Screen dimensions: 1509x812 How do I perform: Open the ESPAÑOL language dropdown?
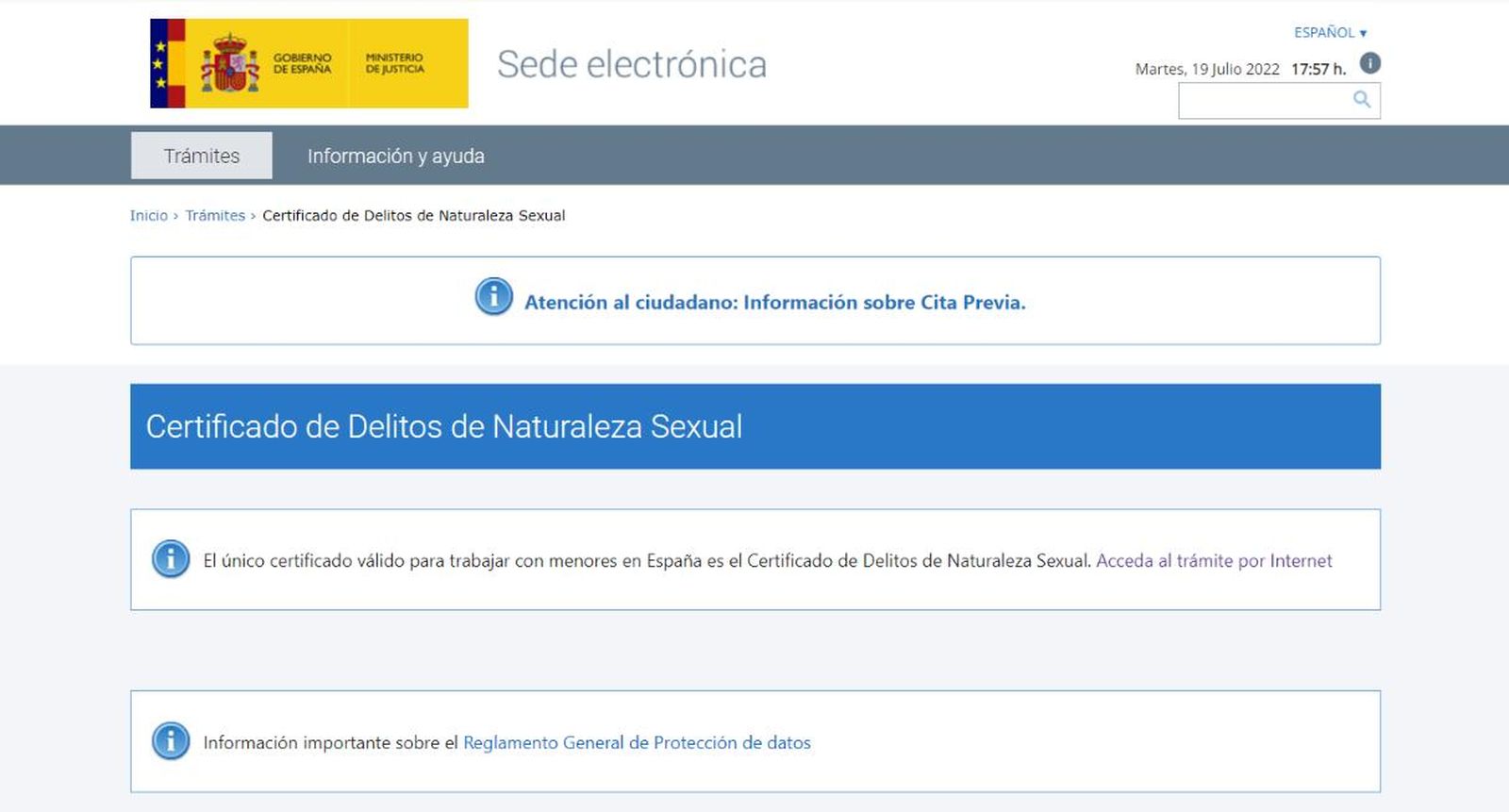(x=1330, y=32)
